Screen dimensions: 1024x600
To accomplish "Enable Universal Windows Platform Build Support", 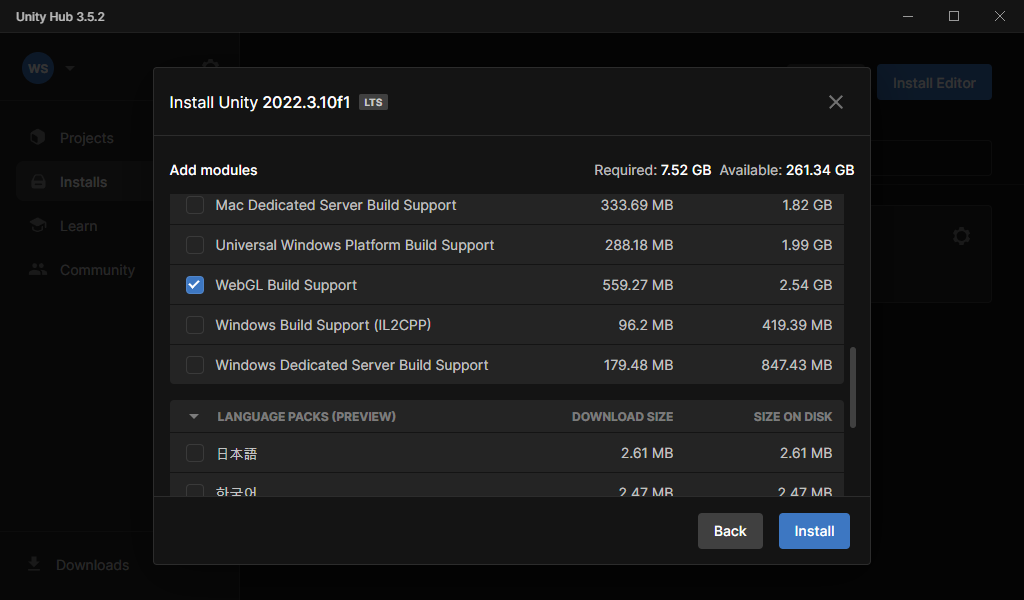I will click(195, 245).
